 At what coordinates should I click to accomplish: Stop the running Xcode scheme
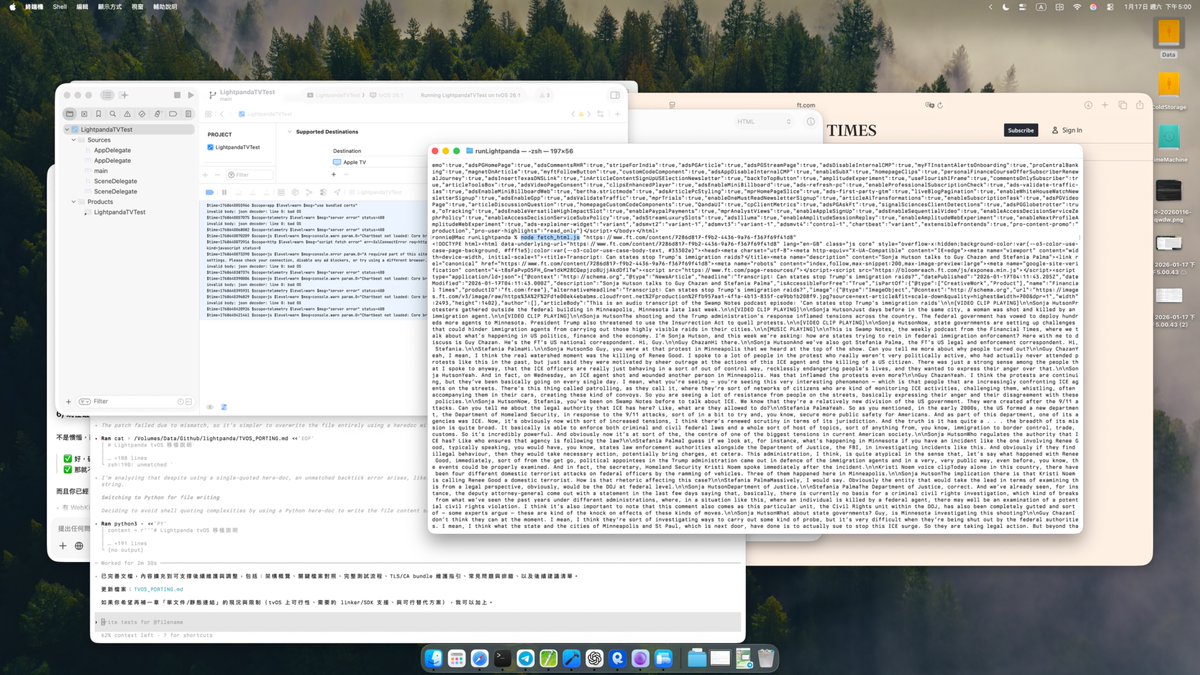pos(177,95)
